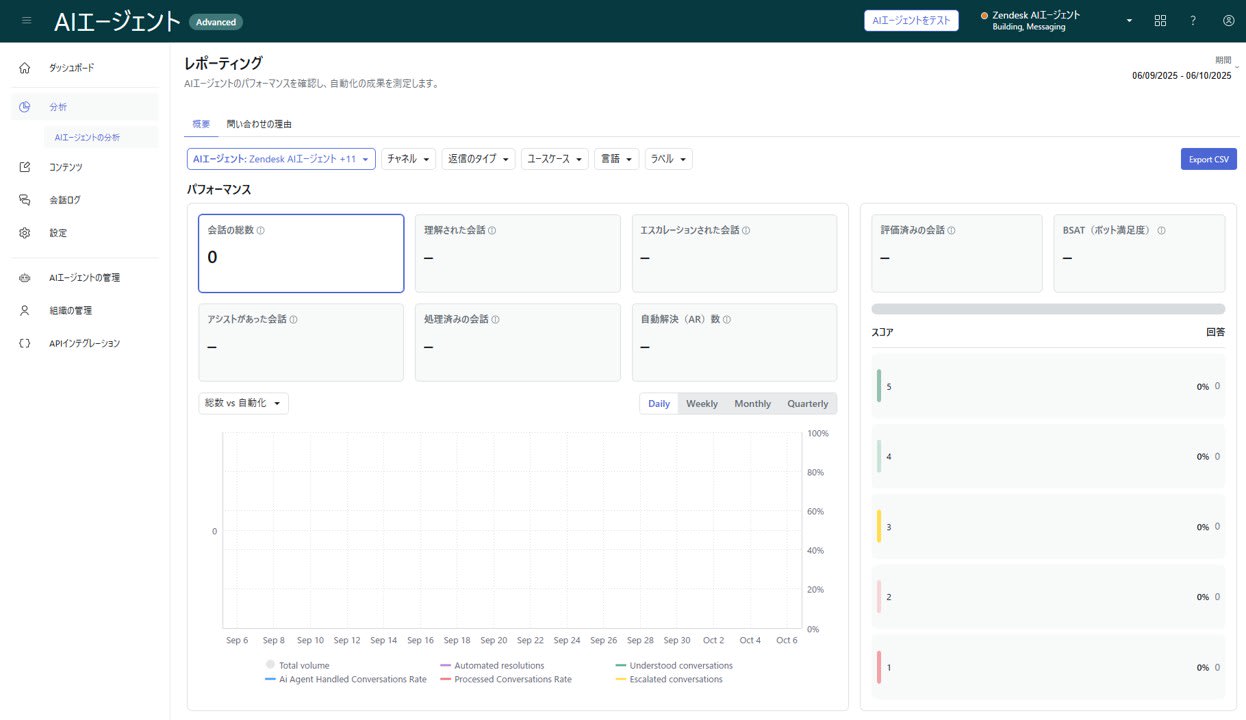Click the info icon next to 自動解決（AR）数
Screen dimensions: 1246x720
pos(727,320)
